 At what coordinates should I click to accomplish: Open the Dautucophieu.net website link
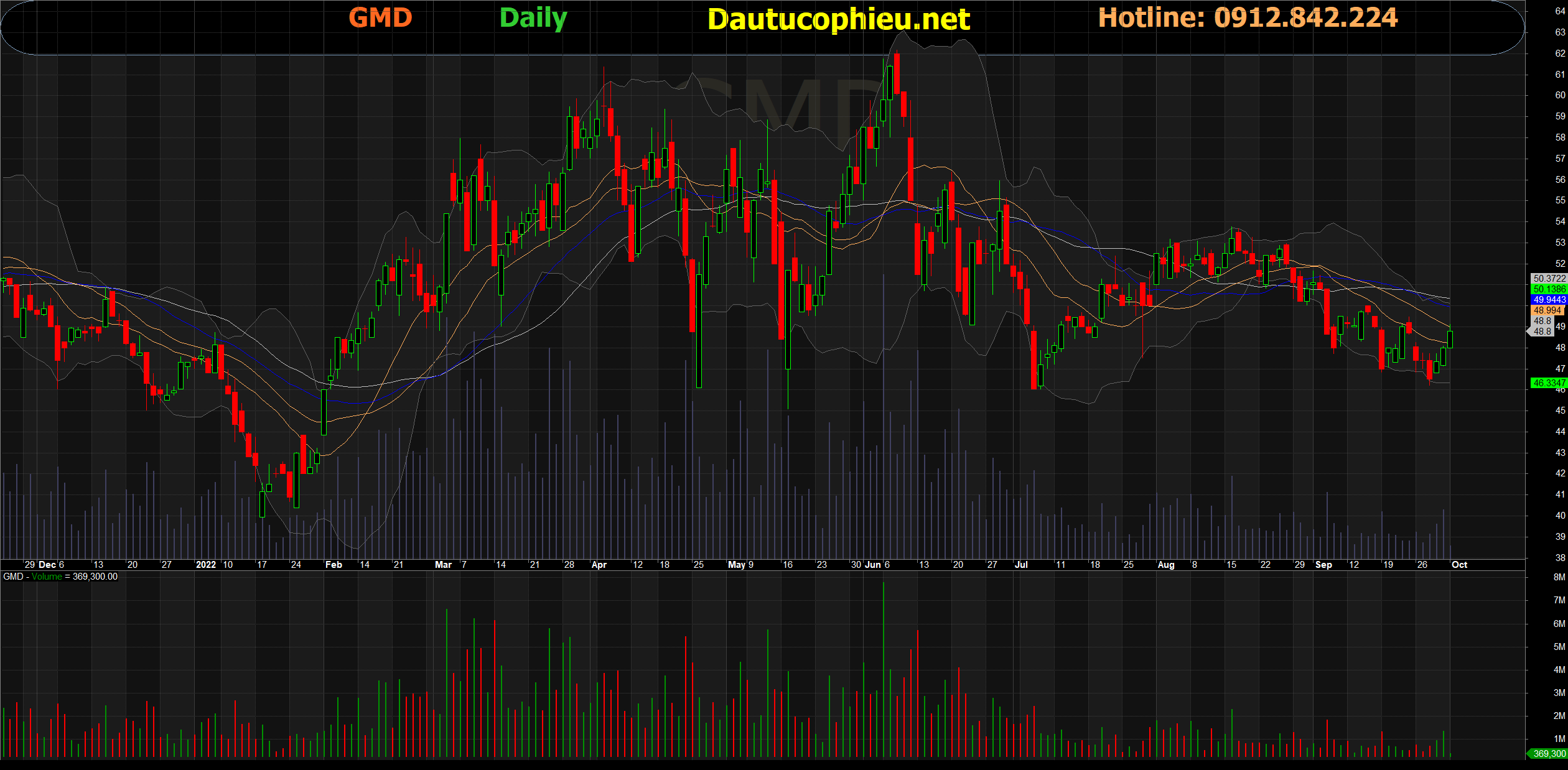pos(838,20)
